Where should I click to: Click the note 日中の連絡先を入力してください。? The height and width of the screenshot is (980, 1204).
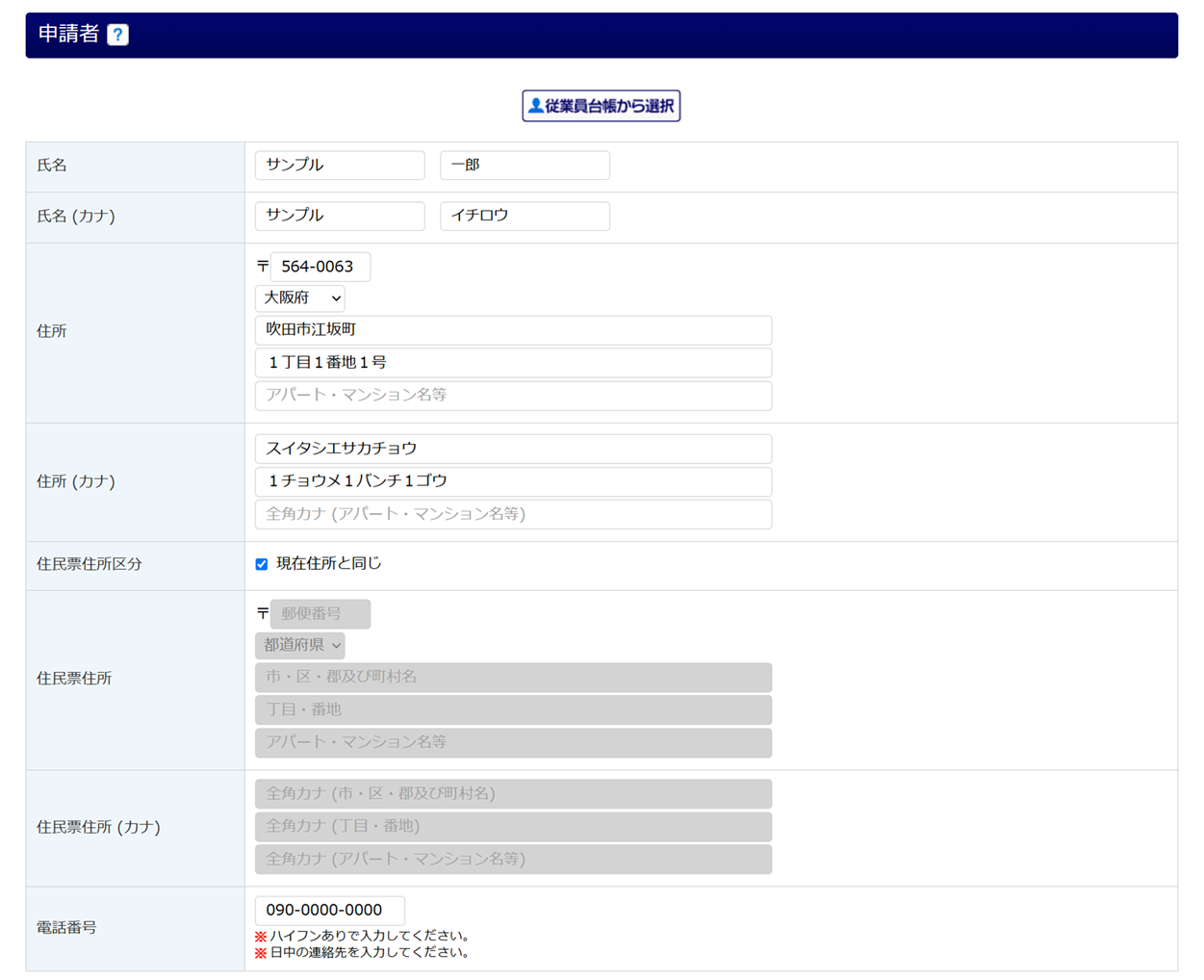(x=371, y=953)
